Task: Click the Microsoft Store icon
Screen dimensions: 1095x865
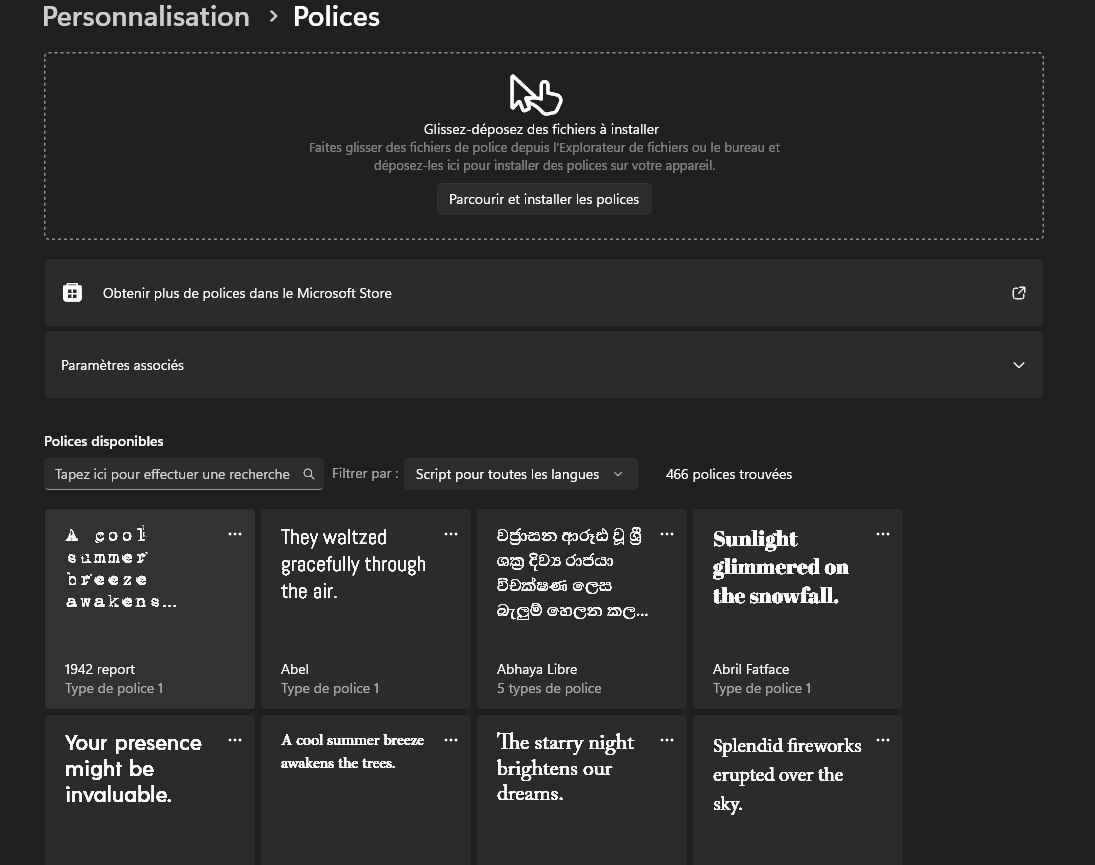Action: pyautogui.click(x=72, y=293)
